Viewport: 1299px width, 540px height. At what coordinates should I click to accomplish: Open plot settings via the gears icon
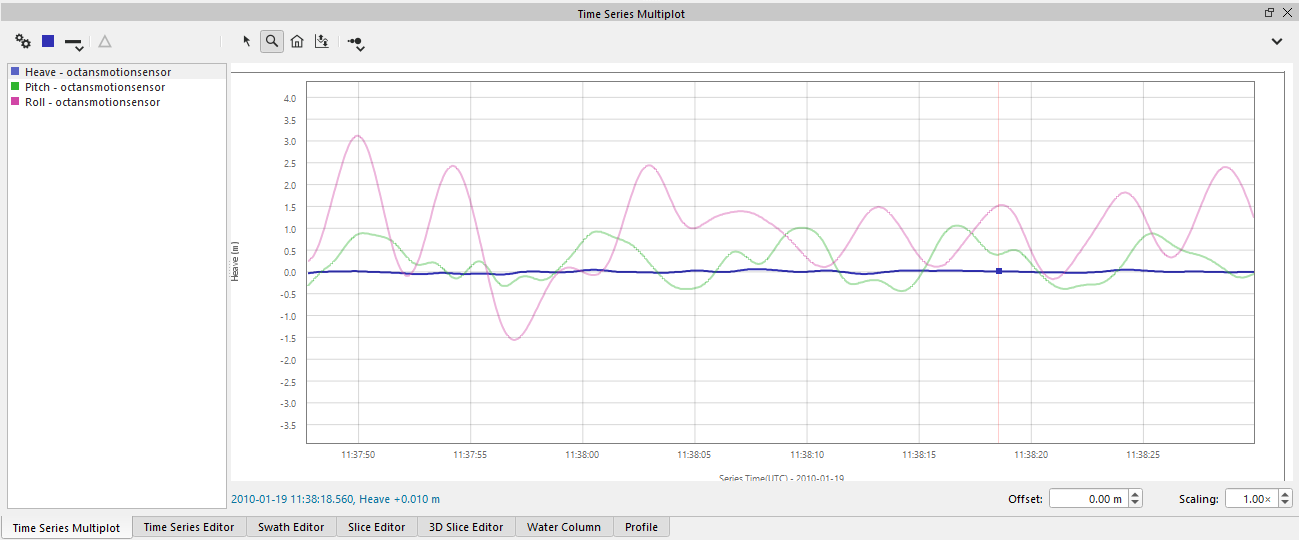click(23, 42)
